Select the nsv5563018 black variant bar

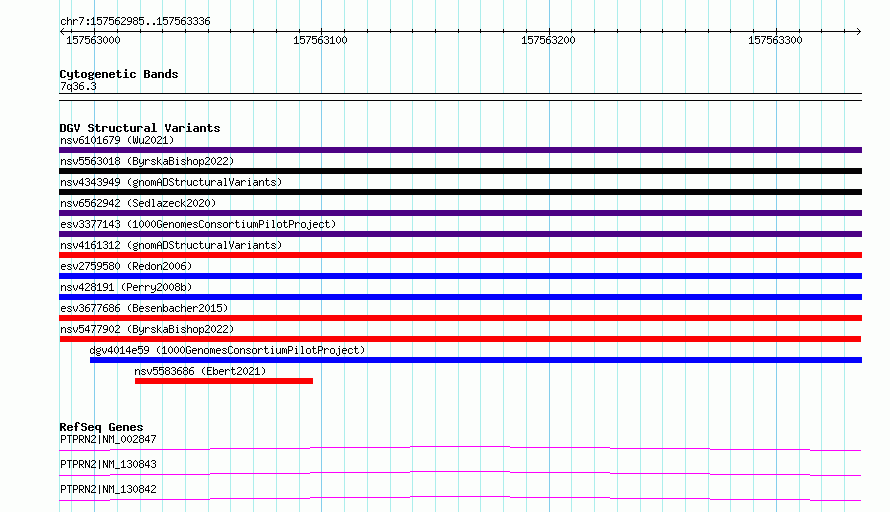tap(460, 171)
